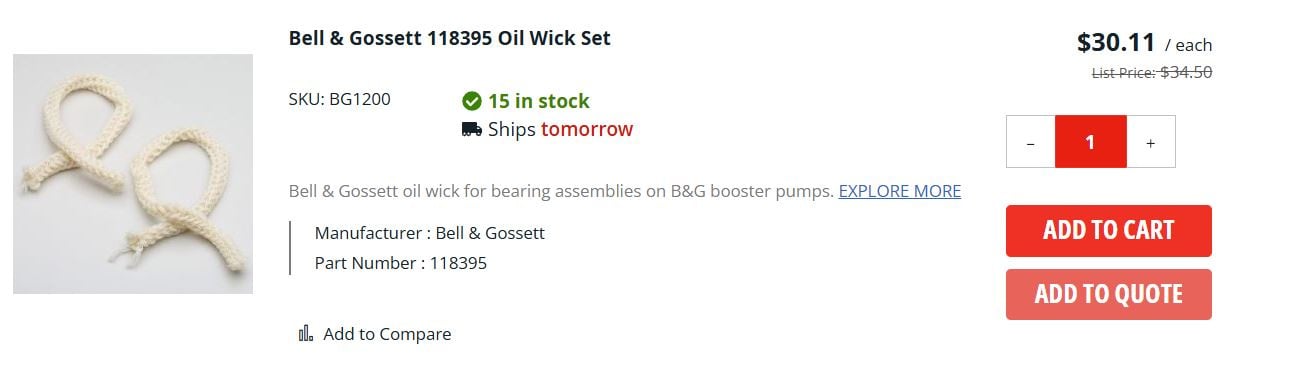Click the quantity field showing 1
Viewport: 1312px width, 367px height.
pyautogui.click(x=1091, y=142)
